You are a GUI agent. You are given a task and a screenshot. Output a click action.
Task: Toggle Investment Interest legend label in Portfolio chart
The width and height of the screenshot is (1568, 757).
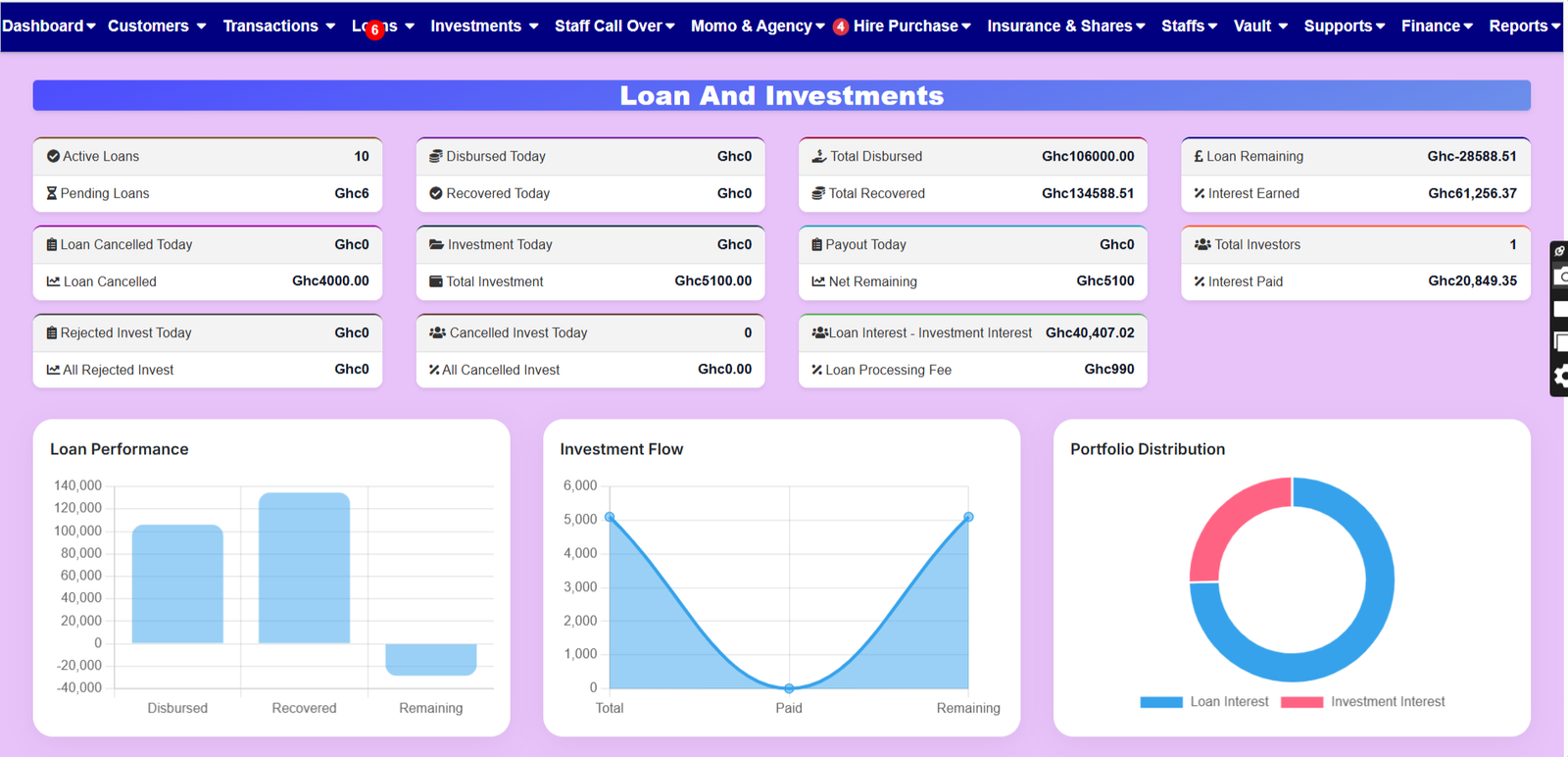tap(1387, 702)
